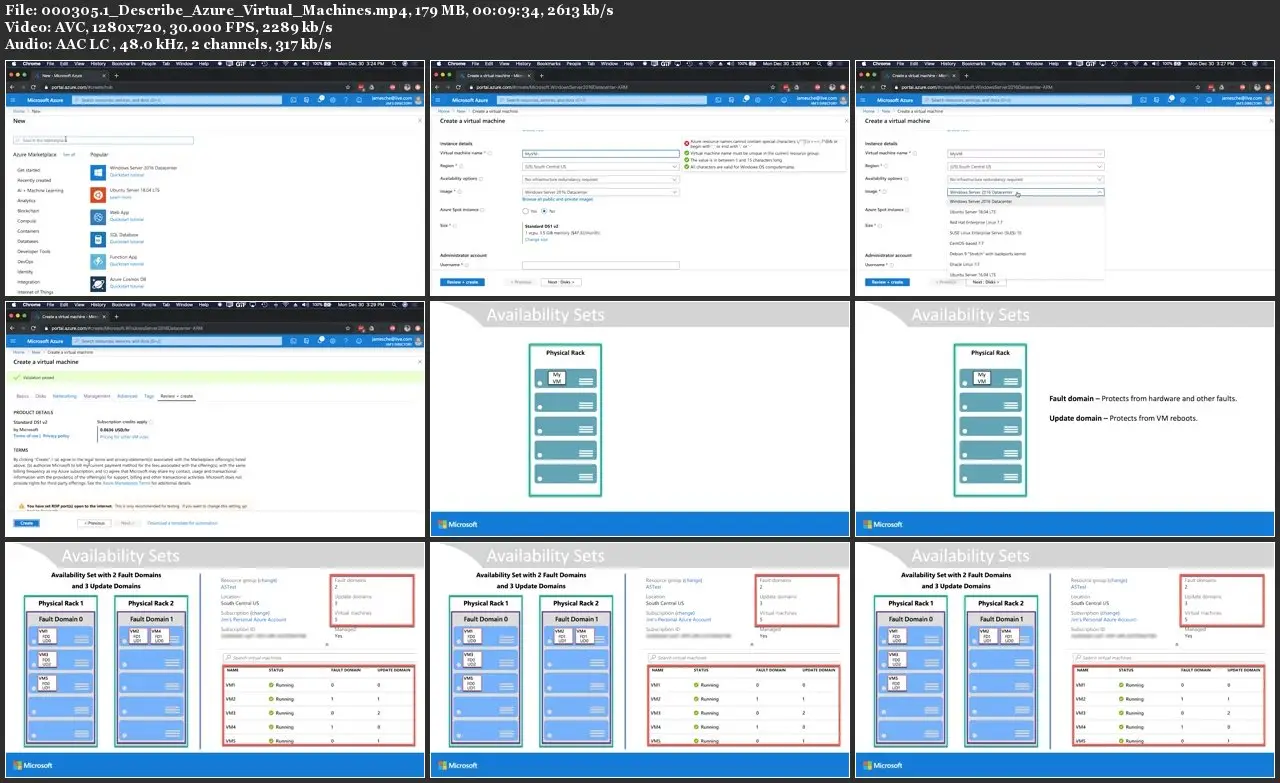Open Availability options dropdown in open-image-list frame
The height and width of the screenshot is (783, 1280).
[x=1025, y=179]
